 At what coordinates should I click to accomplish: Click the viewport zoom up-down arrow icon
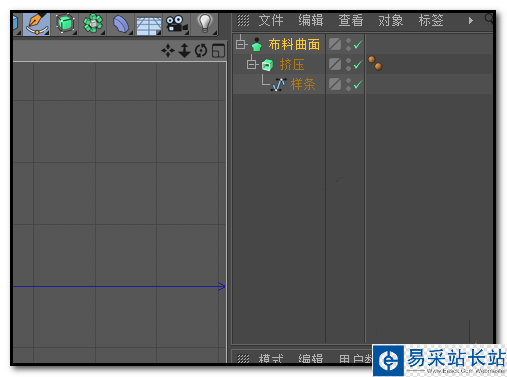click(184, 51)
